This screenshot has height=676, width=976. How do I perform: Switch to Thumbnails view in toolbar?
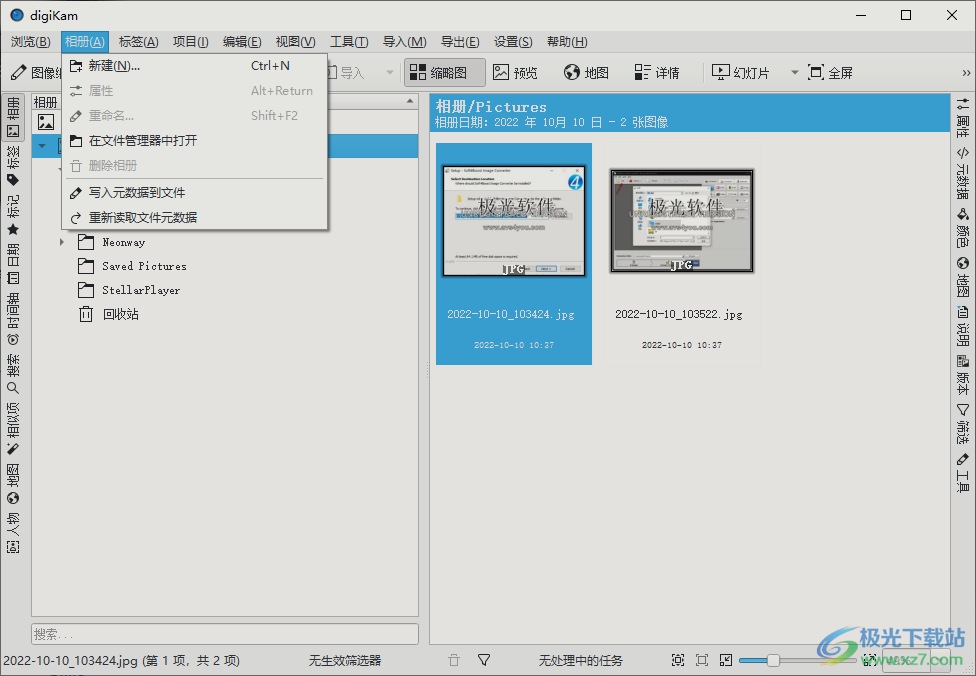pos(444,72)
